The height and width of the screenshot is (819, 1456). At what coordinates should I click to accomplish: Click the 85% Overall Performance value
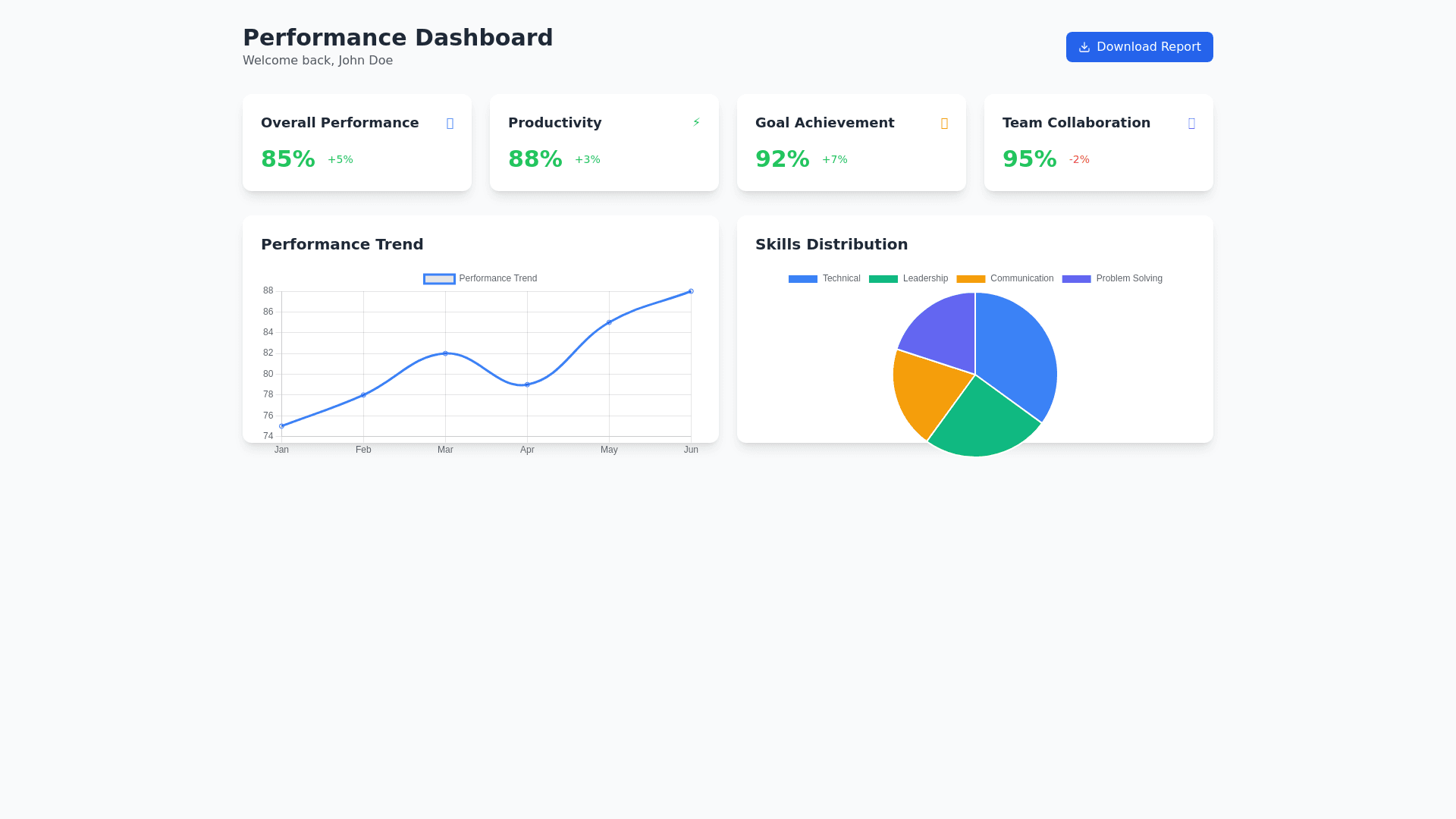pyautogui.click(x=288, y=159)
